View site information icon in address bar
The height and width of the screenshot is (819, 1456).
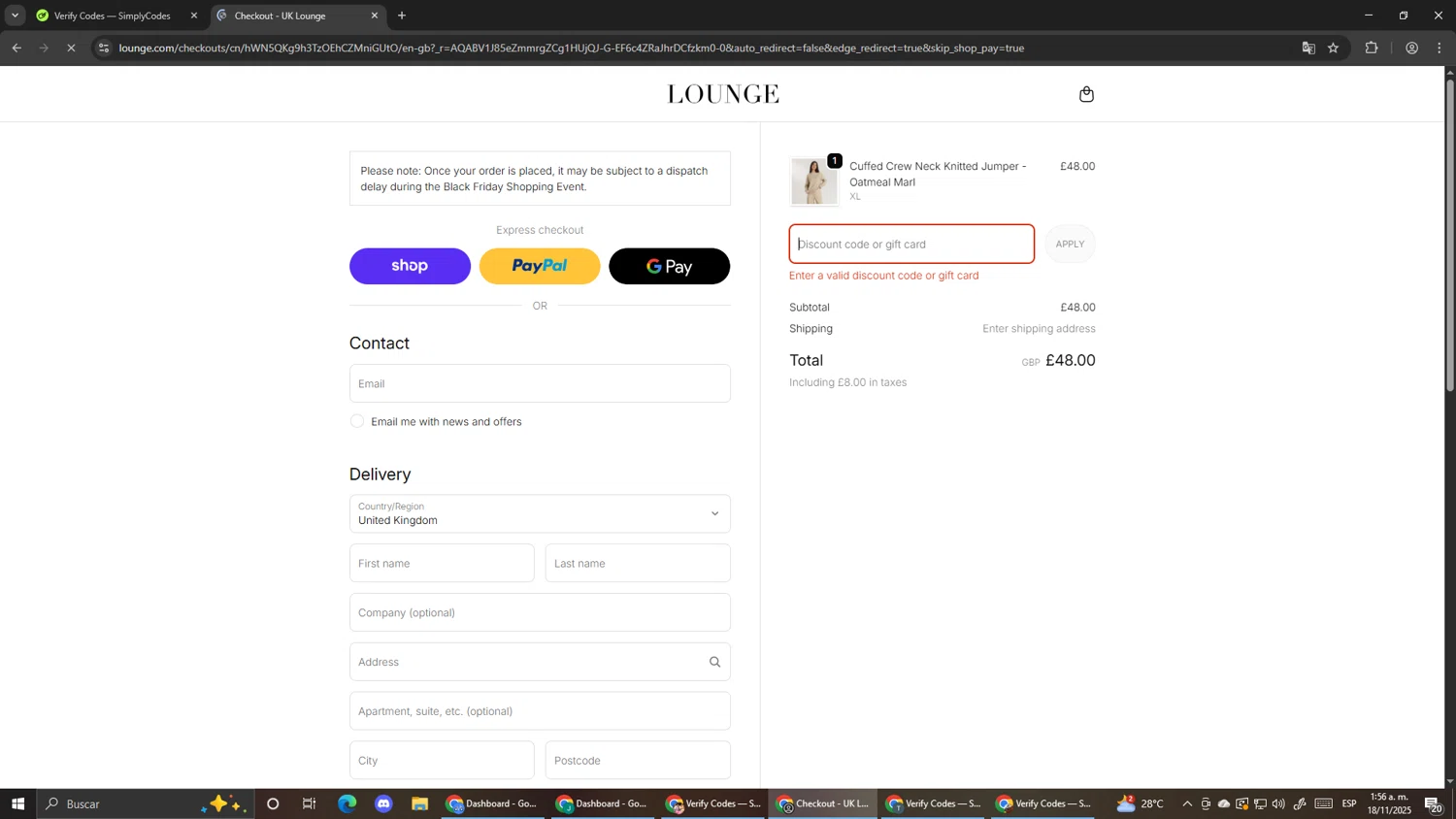click(x=104, y=48)
